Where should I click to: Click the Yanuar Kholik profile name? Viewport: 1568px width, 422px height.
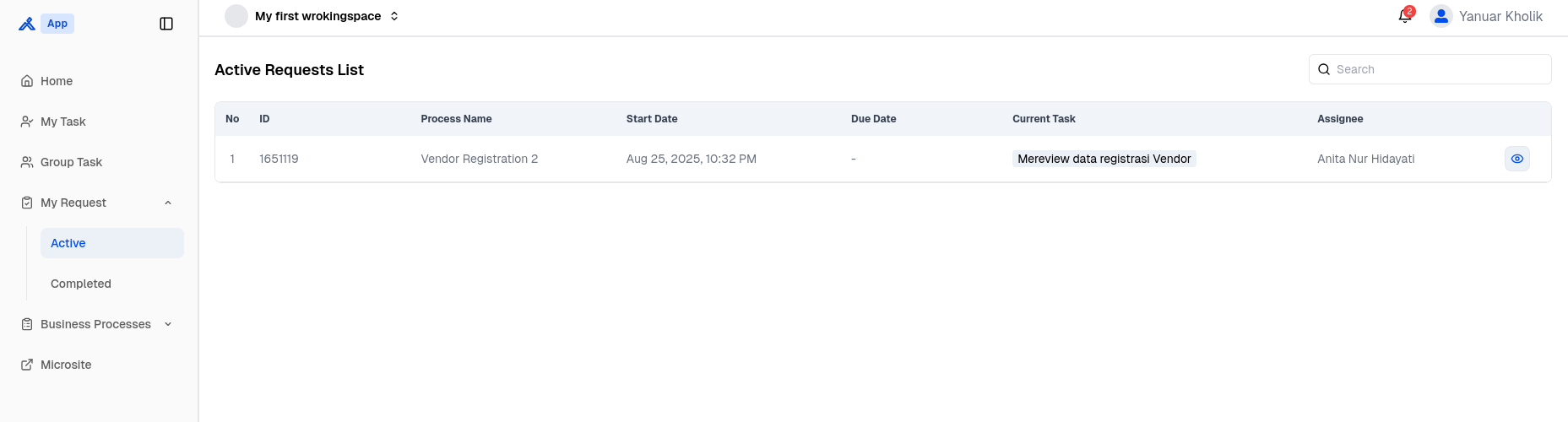pyautogui.click(x=1500, y=16)
